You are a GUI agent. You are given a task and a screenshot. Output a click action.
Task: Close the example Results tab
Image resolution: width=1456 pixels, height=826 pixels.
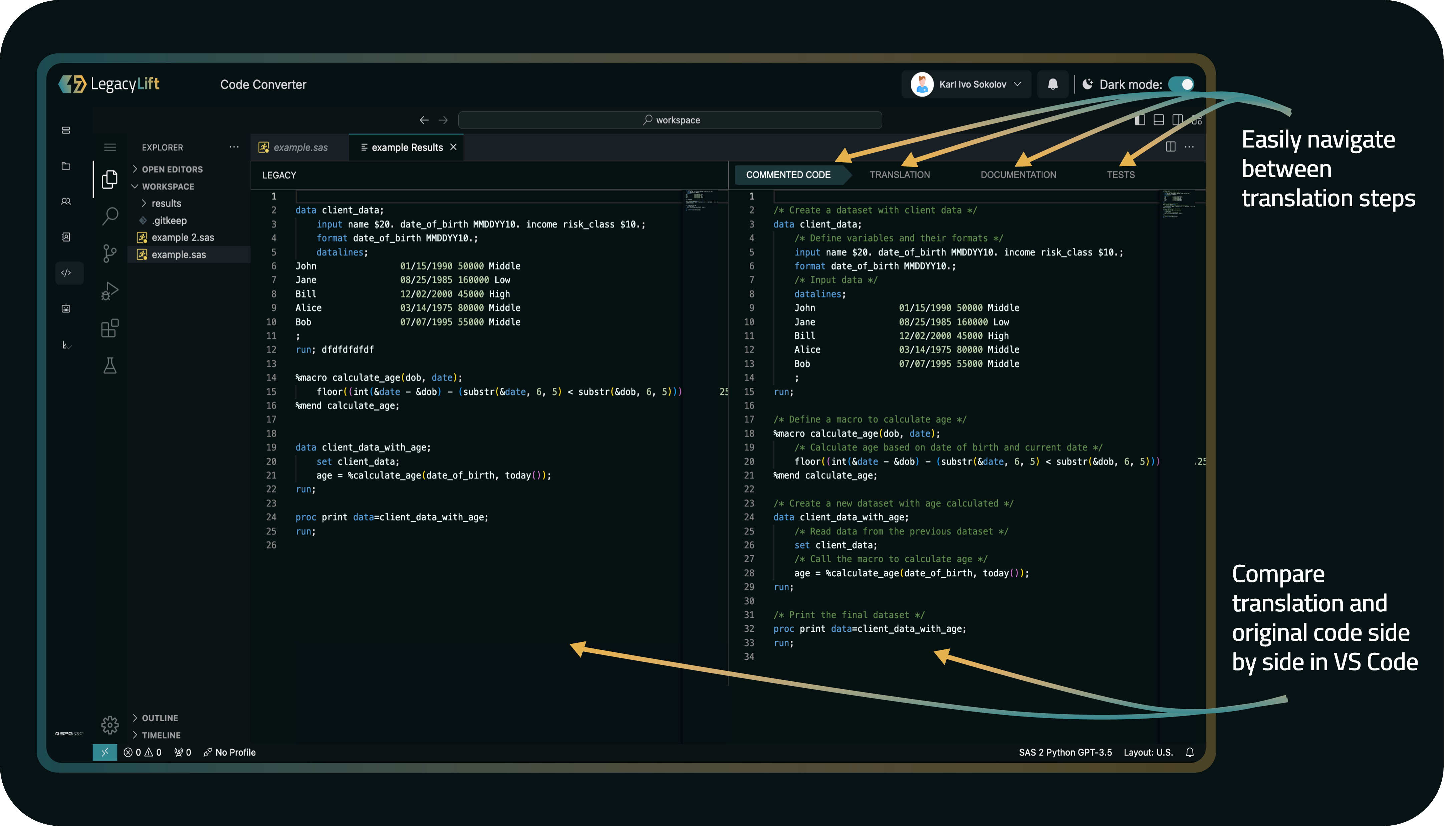[453, 147]
